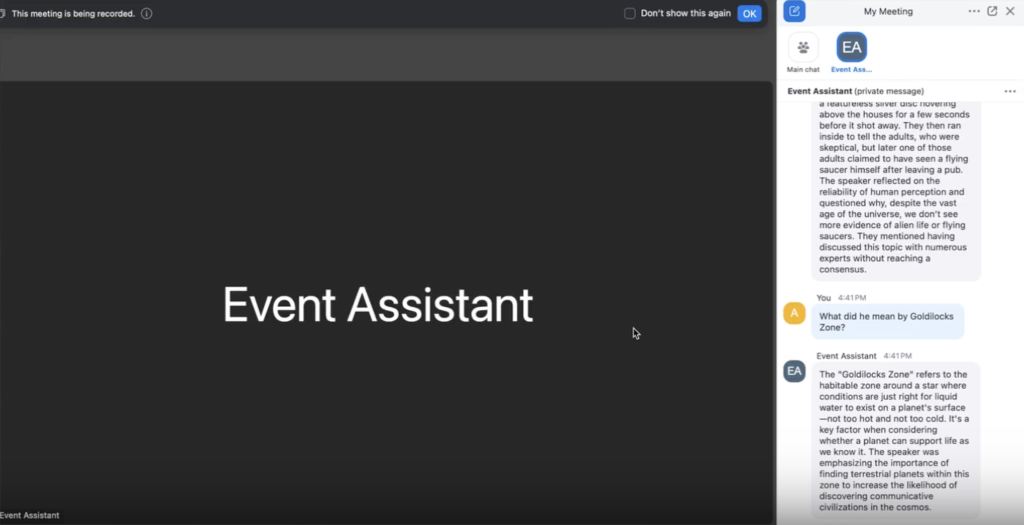Click the info icon beside recording notice

click(x=147, y=14)
